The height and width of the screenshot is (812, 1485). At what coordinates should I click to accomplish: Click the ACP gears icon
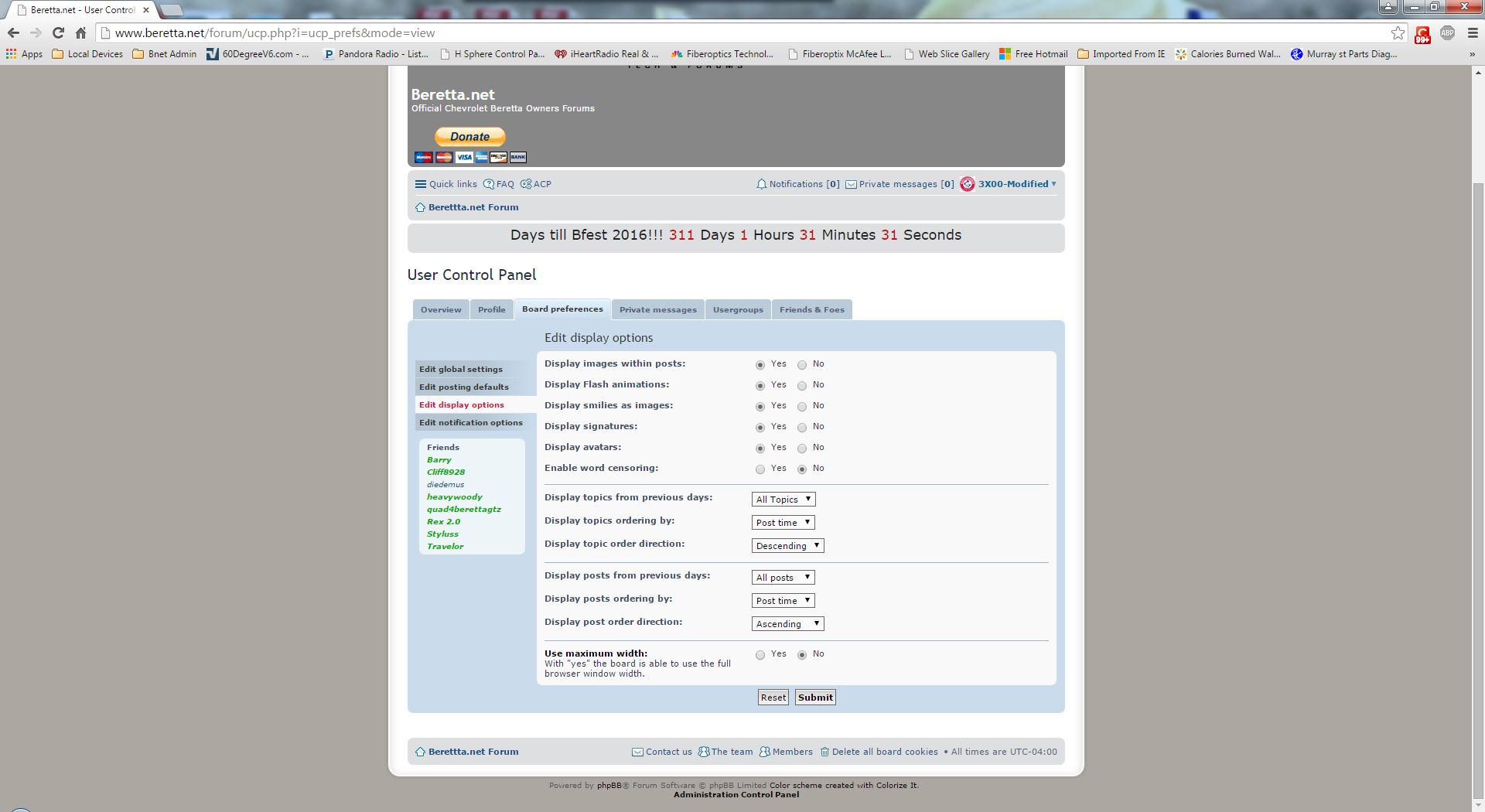tap(526, 184)
